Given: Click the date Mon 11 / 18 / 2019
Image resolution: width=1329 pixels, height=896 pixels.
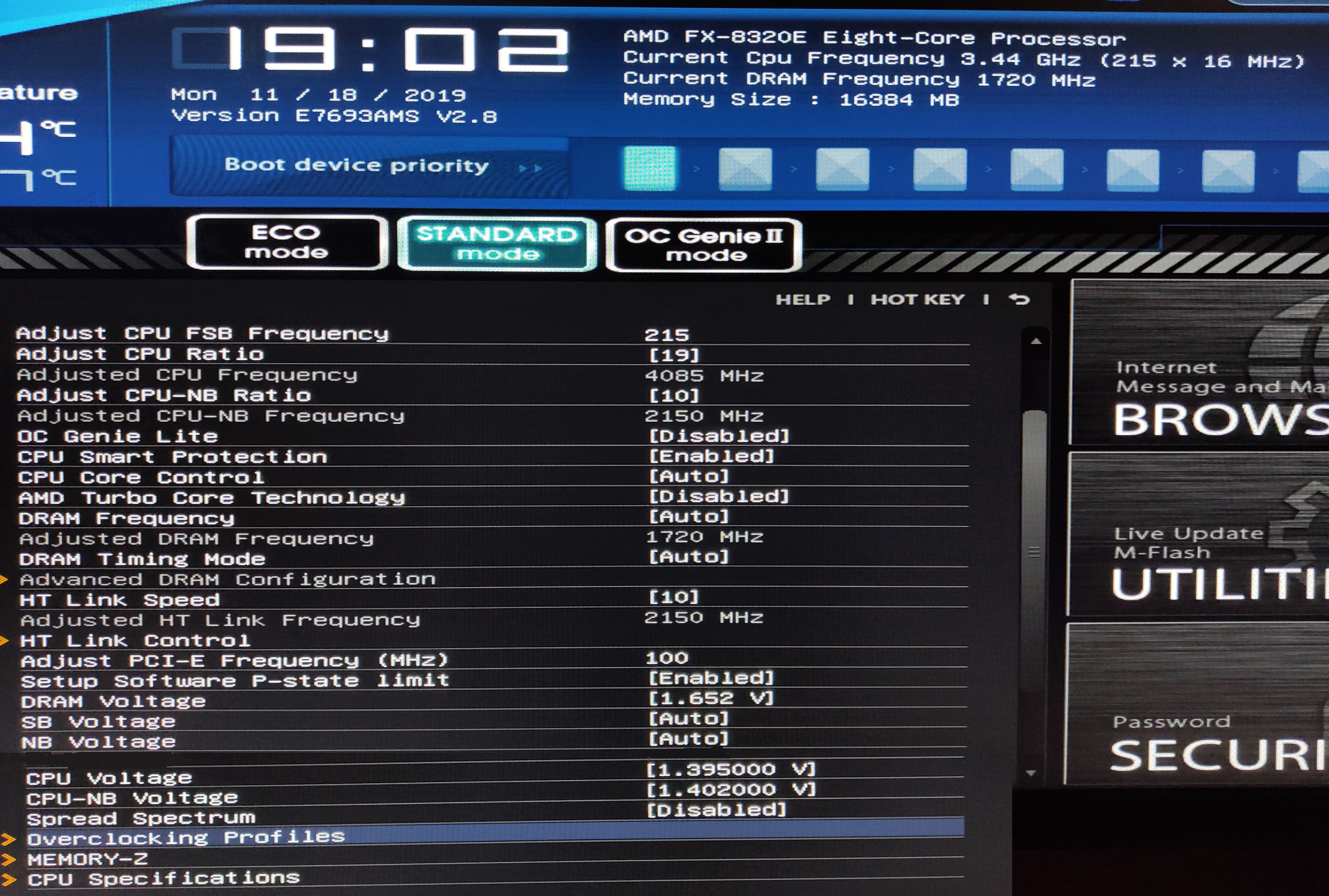Looking at the screenshot, I should click(x=318, y=95).
